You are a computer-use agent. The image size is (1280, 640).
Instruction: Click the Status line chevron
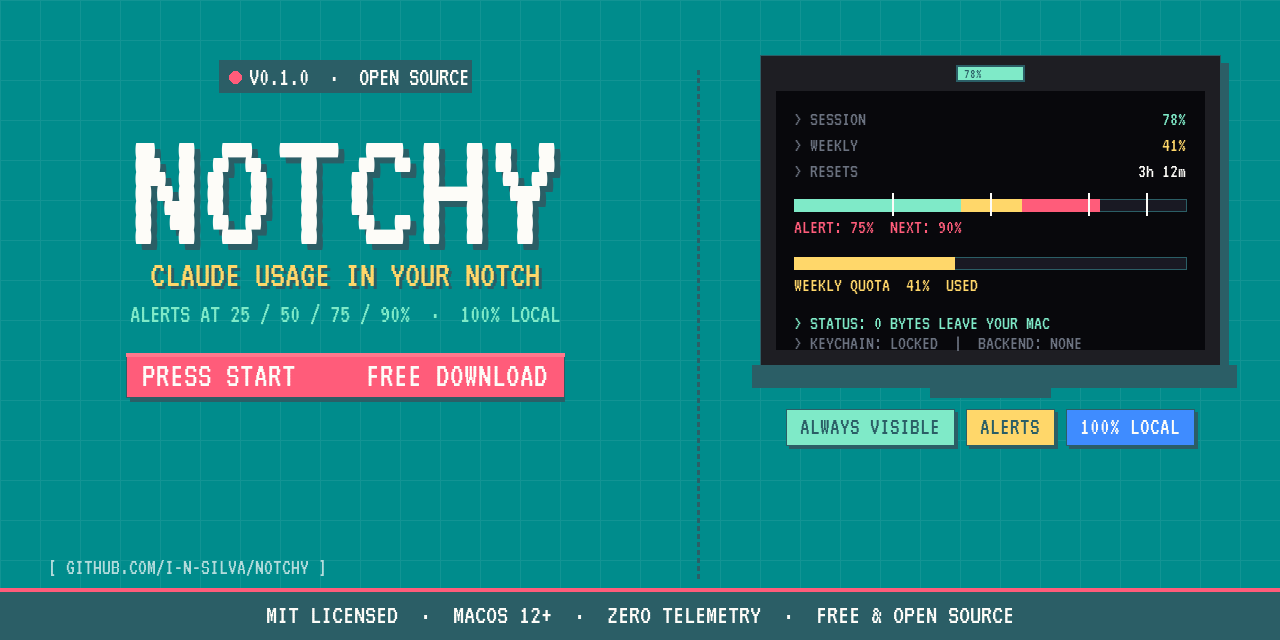click(x=798, y=324)
